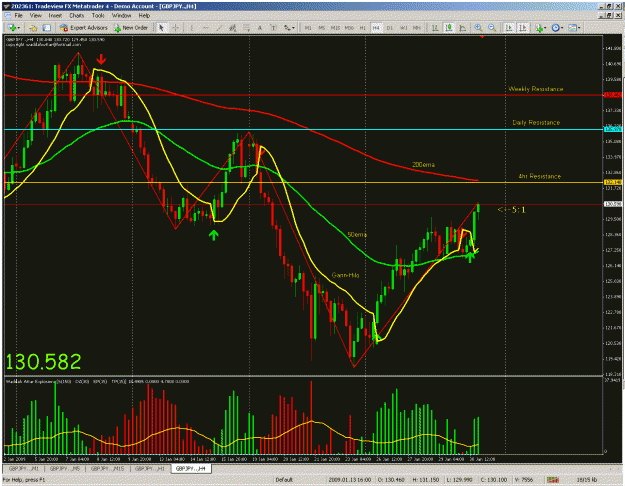Click the Gann-Hilo label on chart
This screenshot has height=486, width=625.
[x=345, y=275]
